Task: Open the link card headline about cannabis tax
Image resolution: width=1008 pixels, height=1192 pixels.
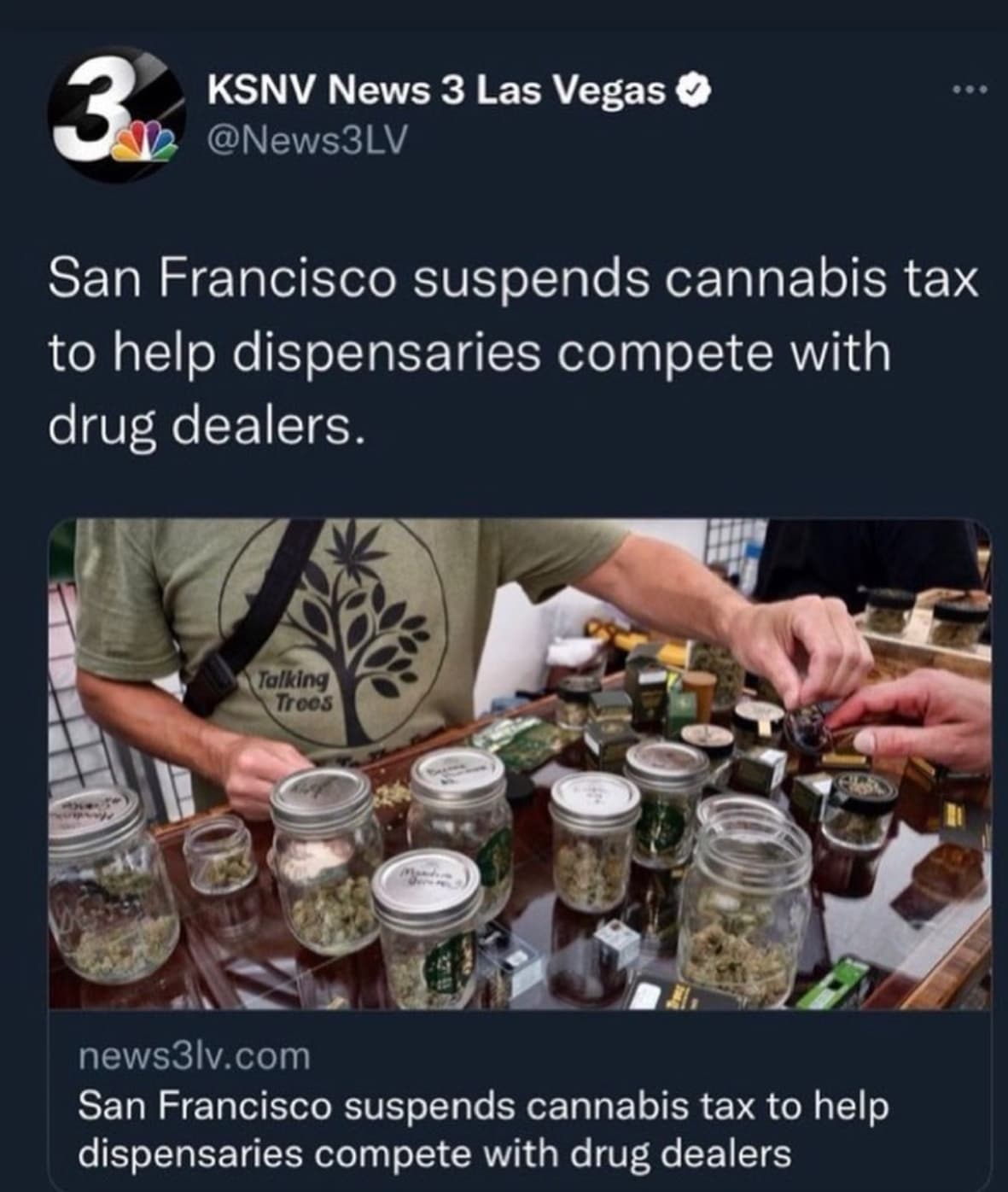Action: pyautogui.click(x=483, y=1130)
